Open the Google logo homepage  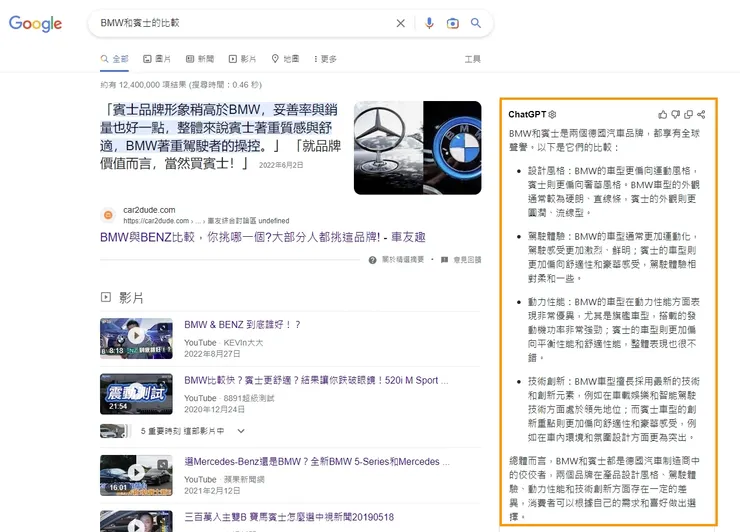(35, 23)
